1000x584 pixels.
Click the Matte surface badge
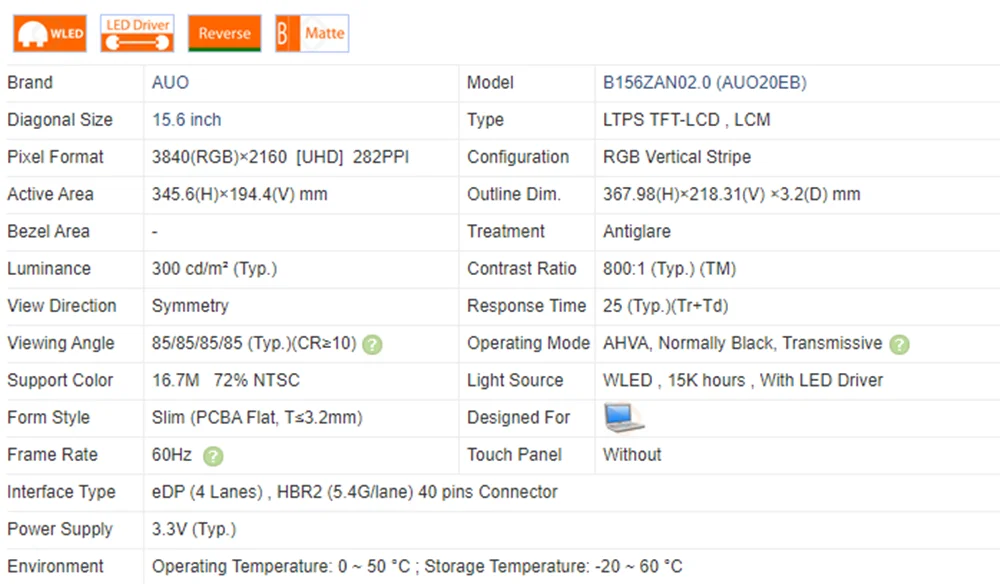click(x=312, y=34)
